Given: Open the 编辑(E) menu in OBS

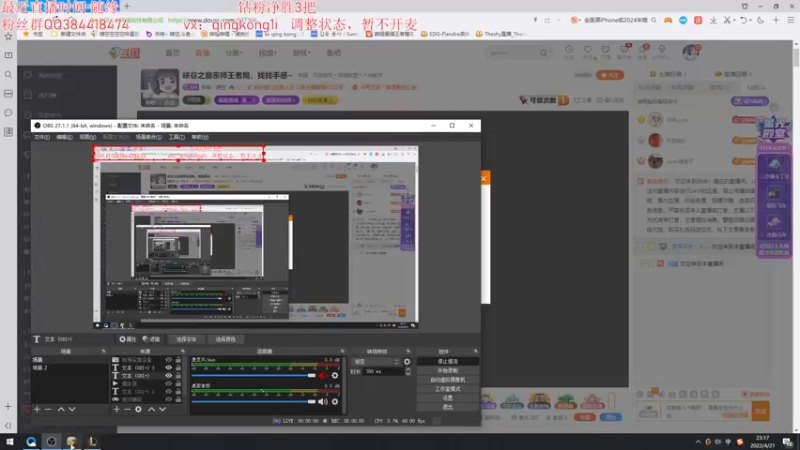Looking at the screenshot, I should (64, 137).
